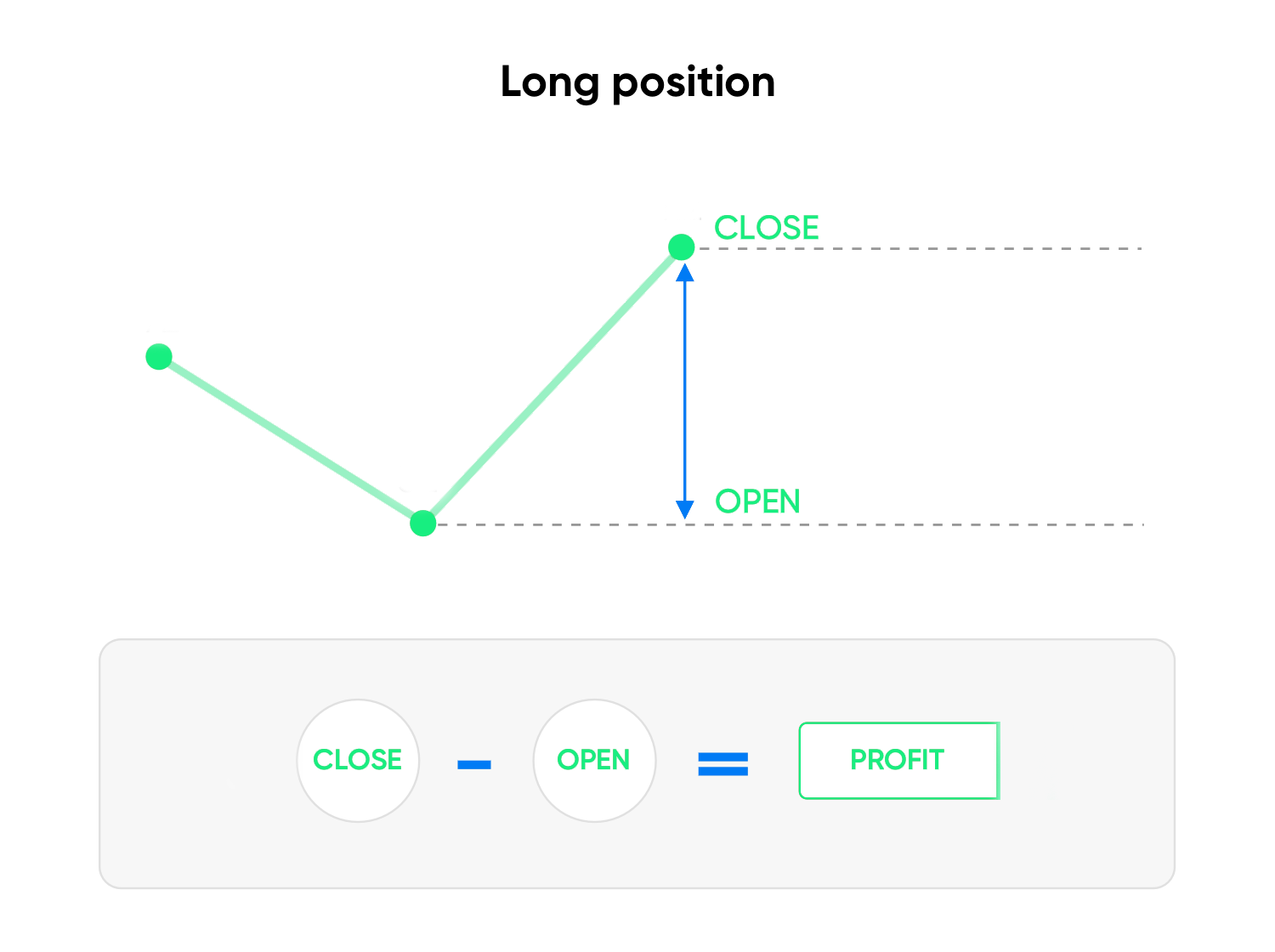Click the upper blue arrowhead
This screenshot has width=1275, height=952.
coord(684,272)
